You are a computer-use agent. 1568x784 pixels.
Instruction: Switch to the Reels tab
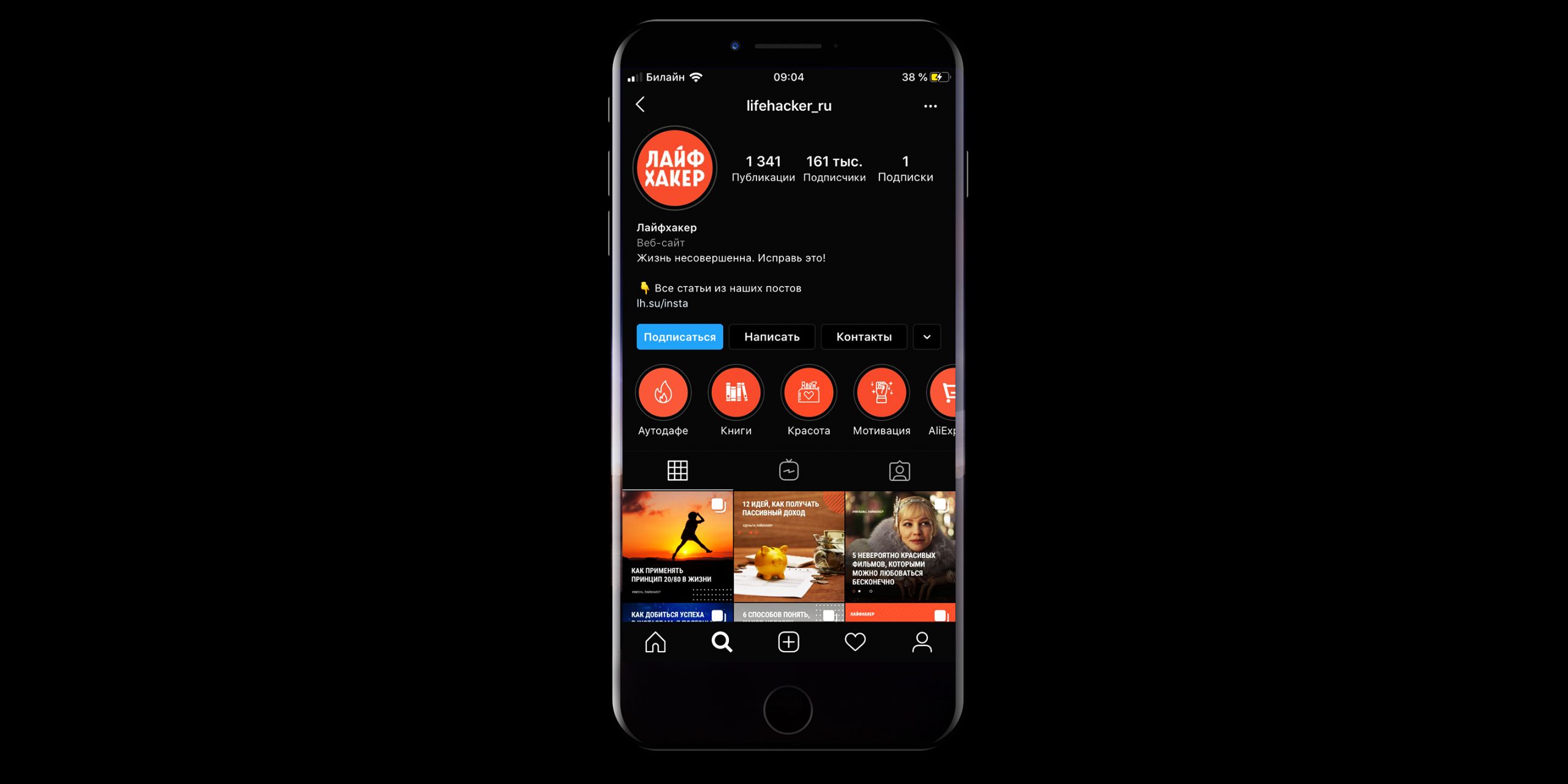(x=788, y=470)
